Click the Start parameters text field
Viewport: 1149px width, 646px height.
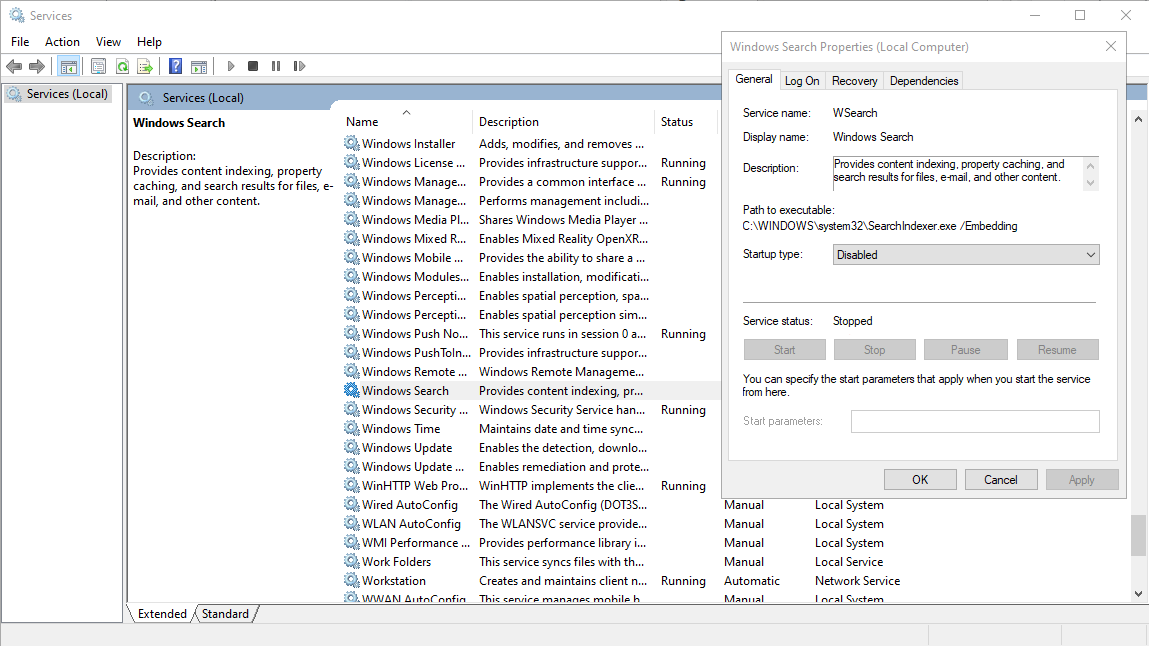coord(974,422)
